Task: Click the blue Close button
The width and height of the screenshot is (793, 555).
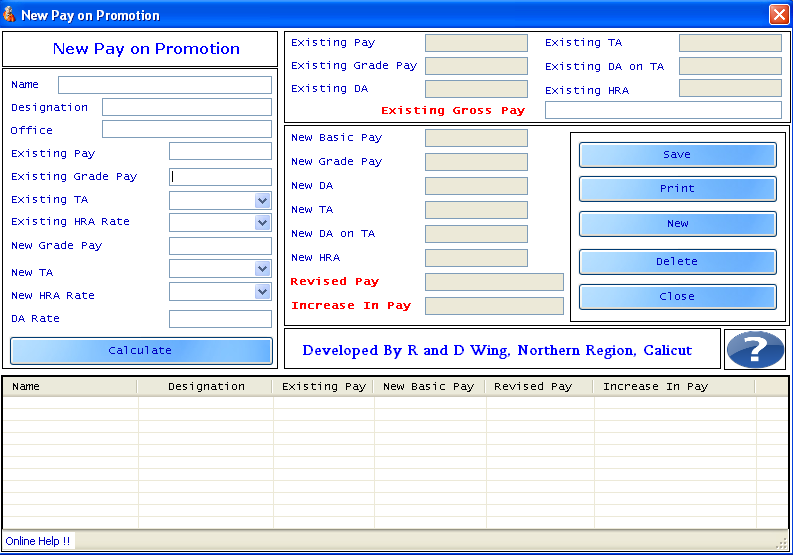Action: pos(677,296)
